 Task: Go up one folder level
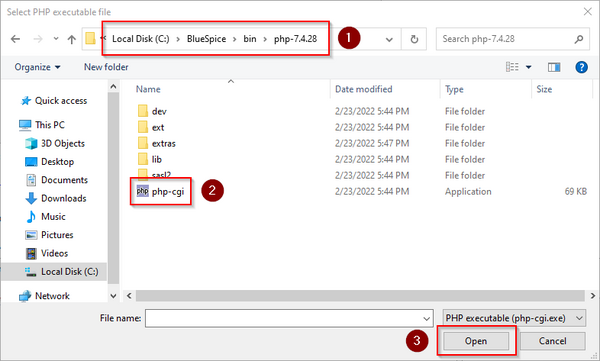(x=72, y=39)
